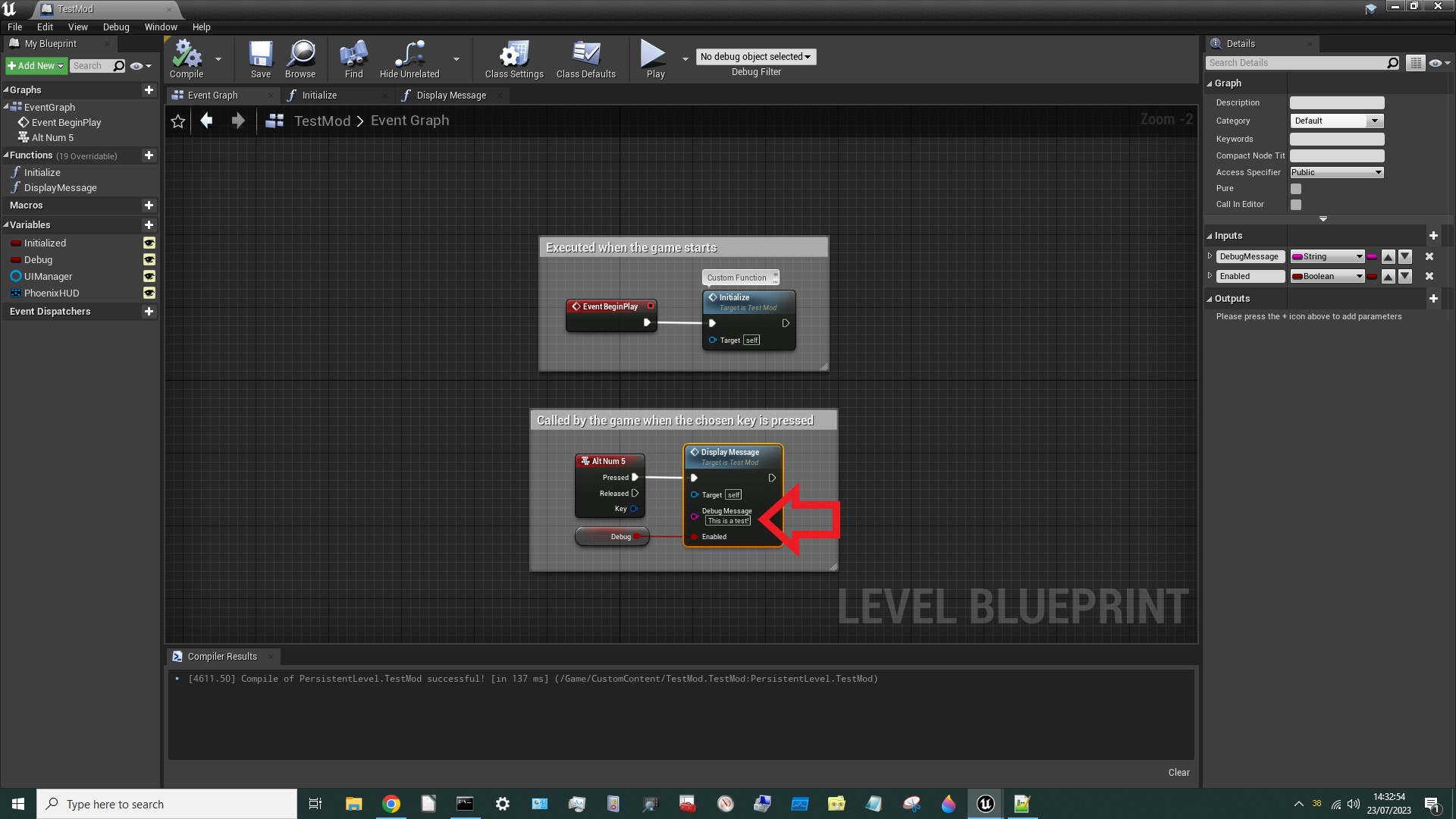Open Details view options eye
The width and height of the screenshot is (1456, 819).
tap(1439, 63)
